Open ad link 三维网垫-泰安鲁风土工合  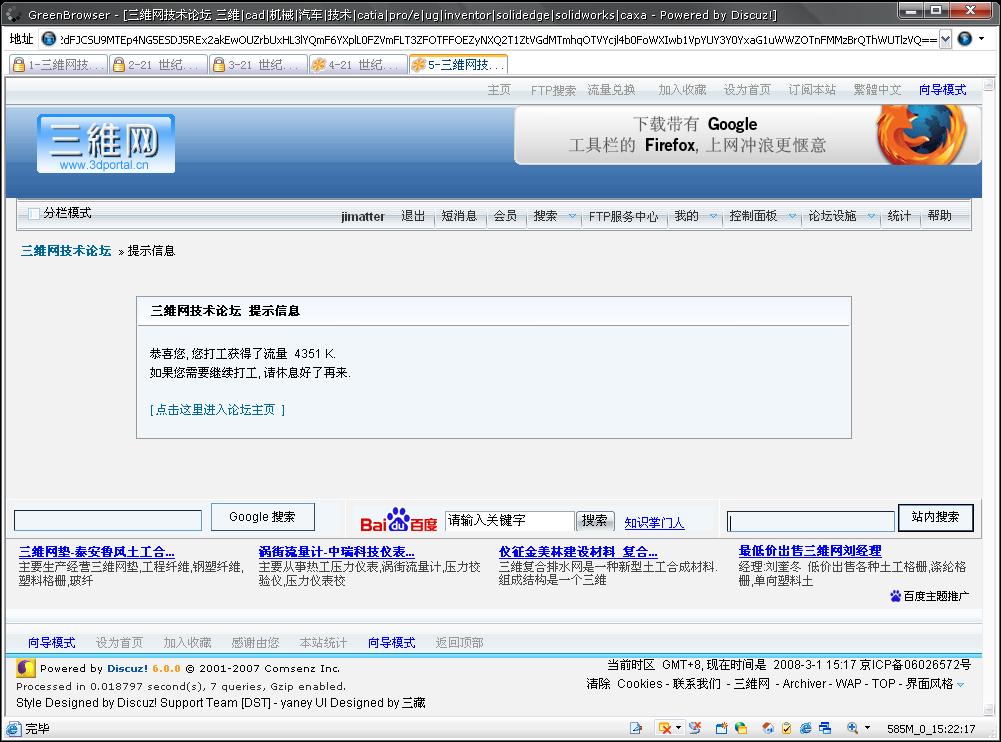point(96,552)
